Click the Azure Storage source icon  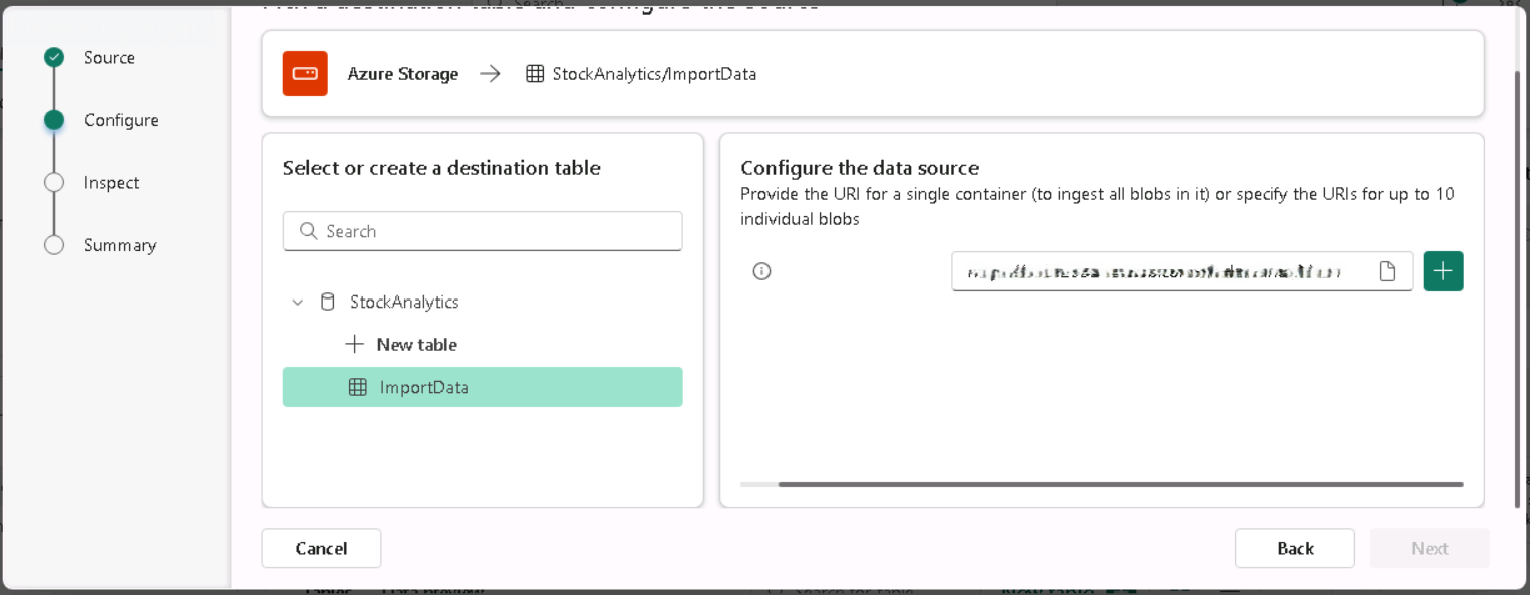click(305, 73)
